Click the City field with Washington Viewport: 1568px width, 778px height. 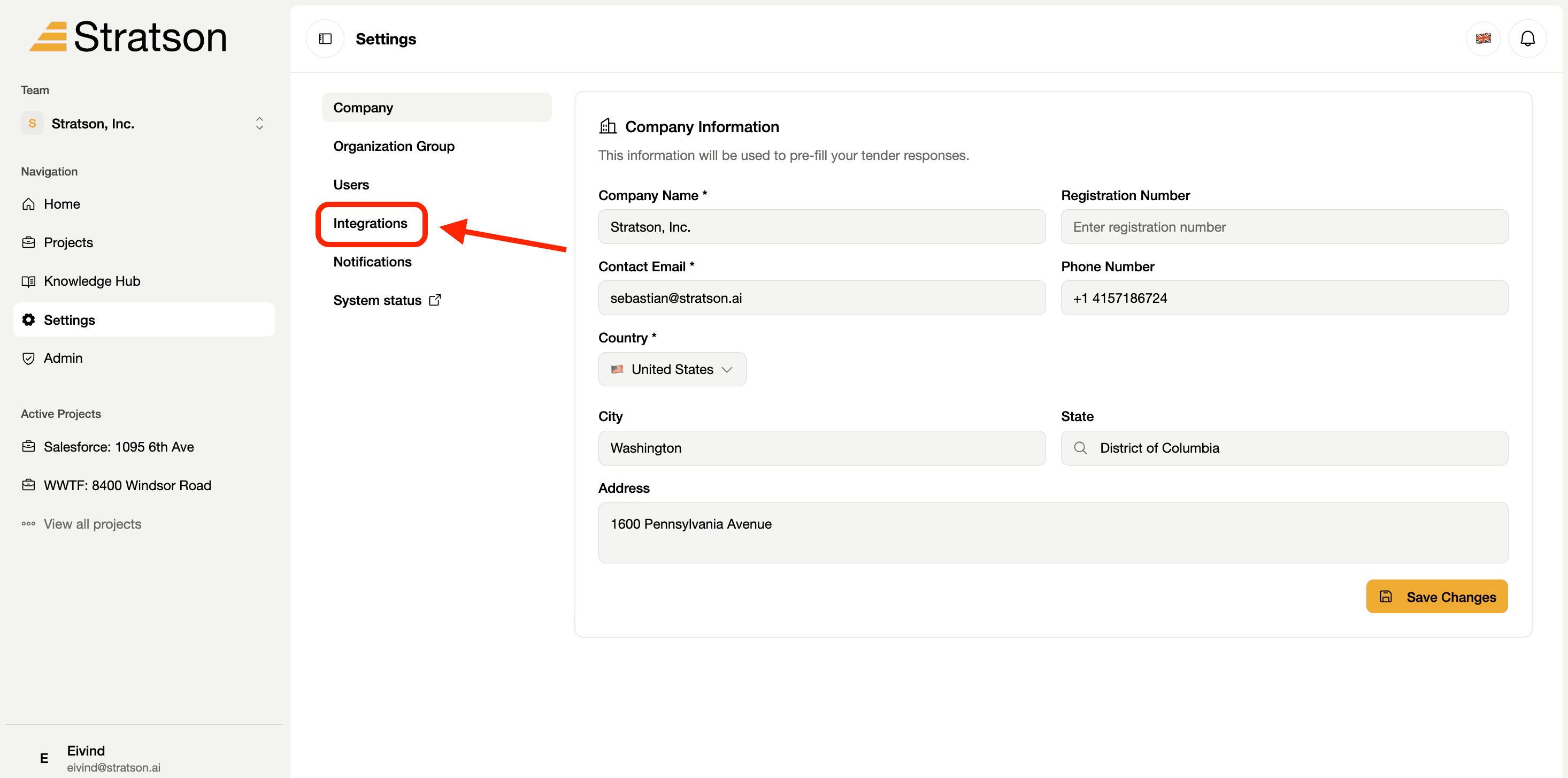pos(822,448)
